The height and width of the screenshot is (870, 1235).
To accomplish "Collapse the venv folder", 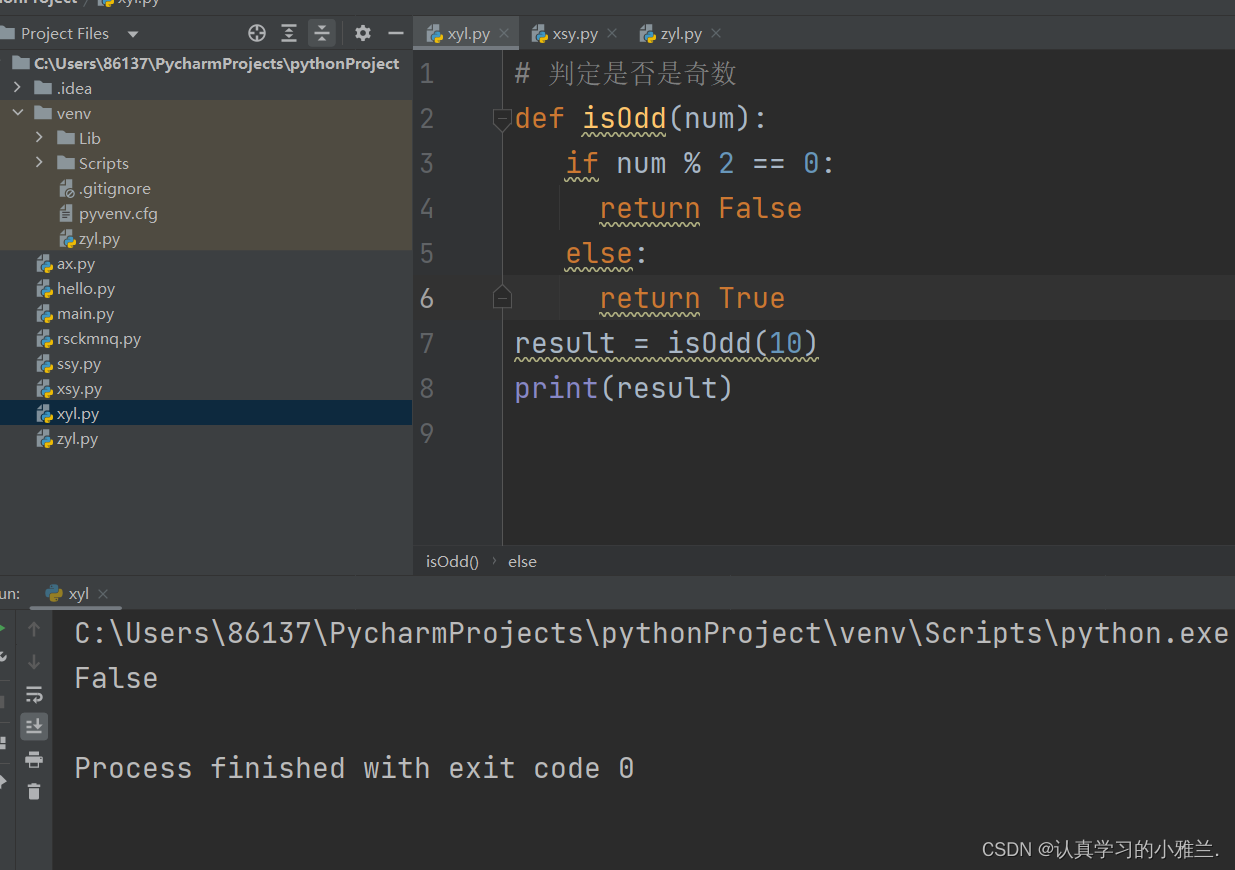I will (x=17, y=113).
